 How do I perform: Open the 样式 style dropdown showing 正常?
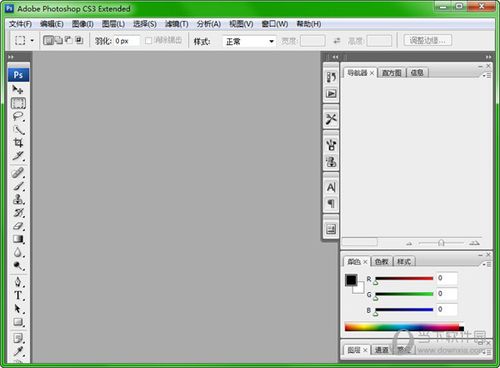pyautogui.click(x=249, y=41)
